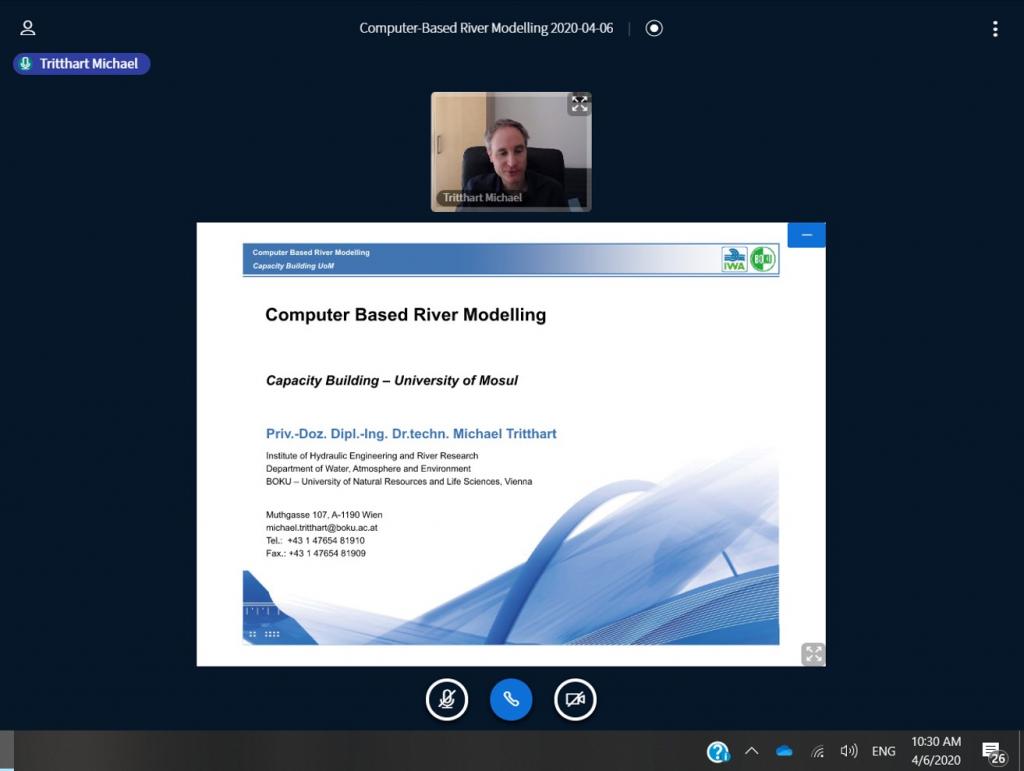Open the volume speaker control

849,751
